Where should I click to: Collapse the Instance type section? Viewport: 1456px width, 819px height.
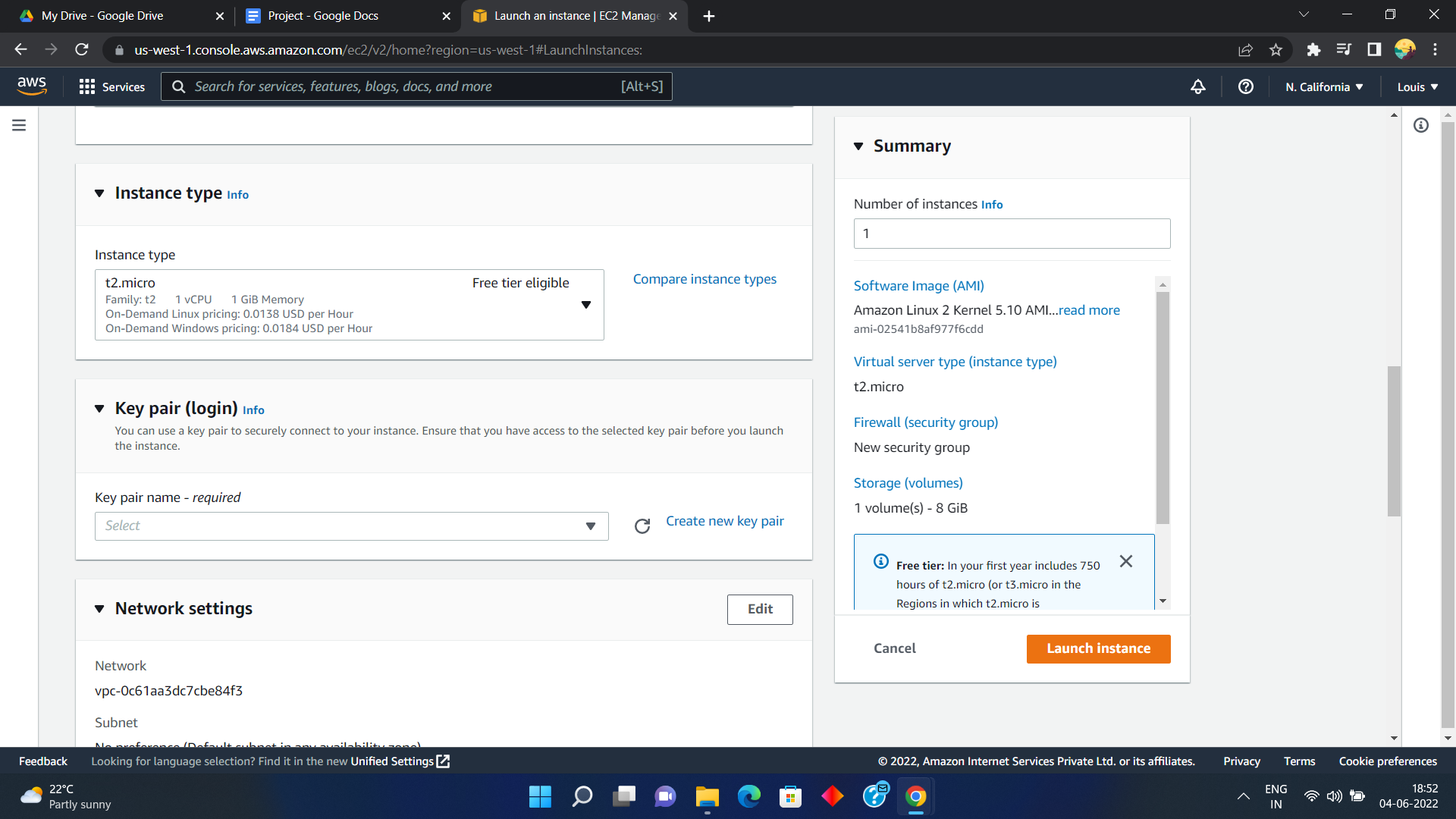coord(99,193)
